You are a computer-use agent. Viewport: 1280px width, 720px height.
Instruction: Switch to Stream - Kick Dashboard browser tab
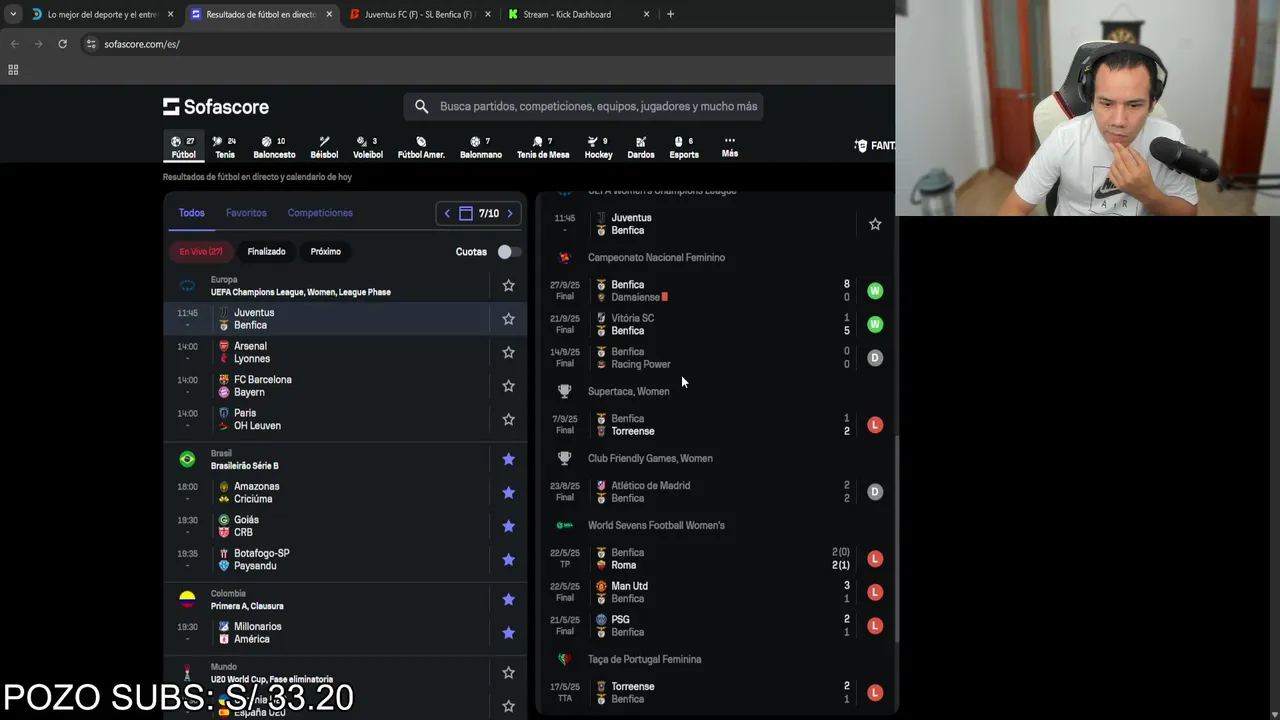[578, 14]
